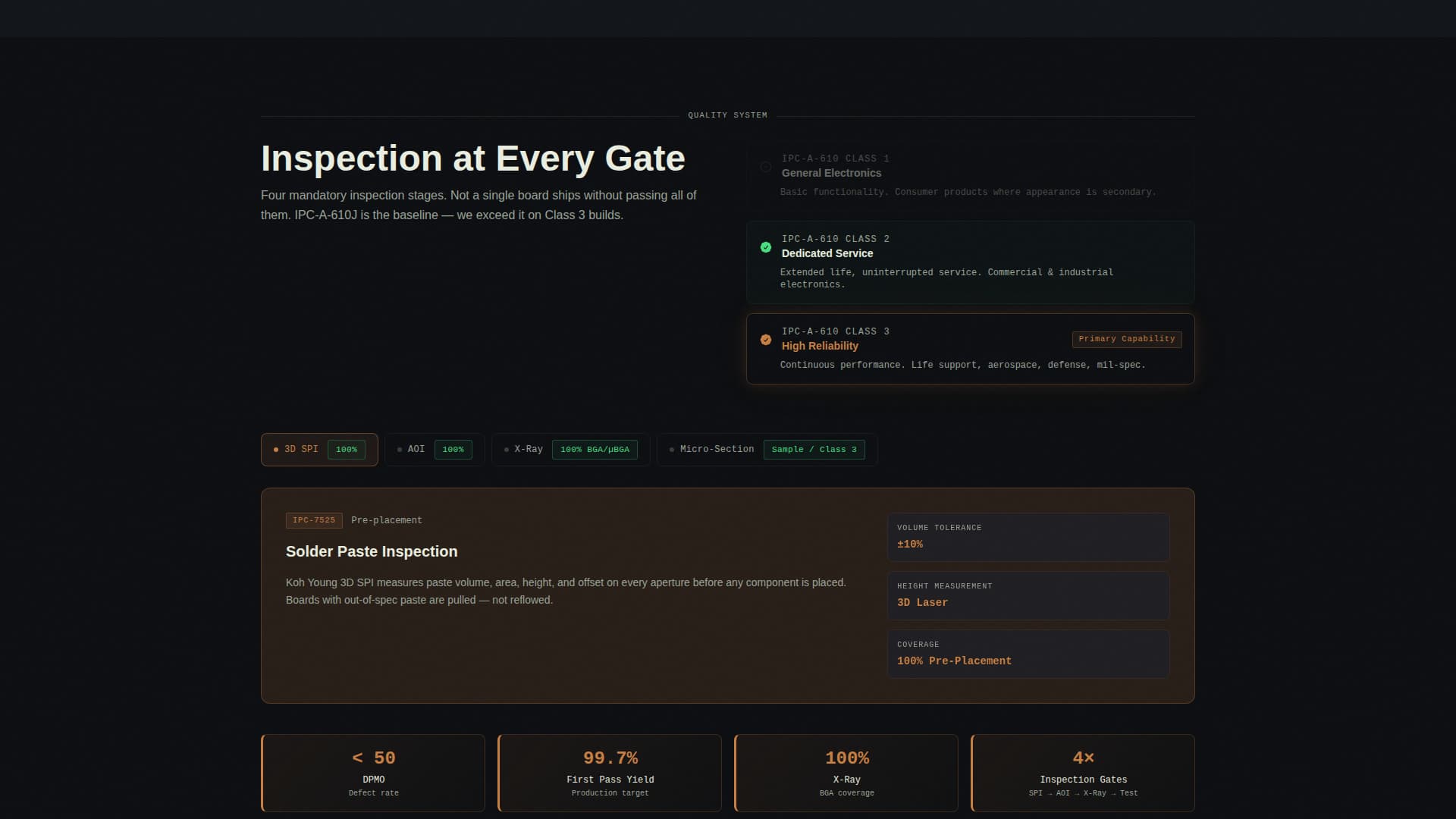Enable the Class 2 Dedicated Service option
Image resolution: width=1456 pixels, height=819 pixels.
pyautogui.click(x=970, y=262)
